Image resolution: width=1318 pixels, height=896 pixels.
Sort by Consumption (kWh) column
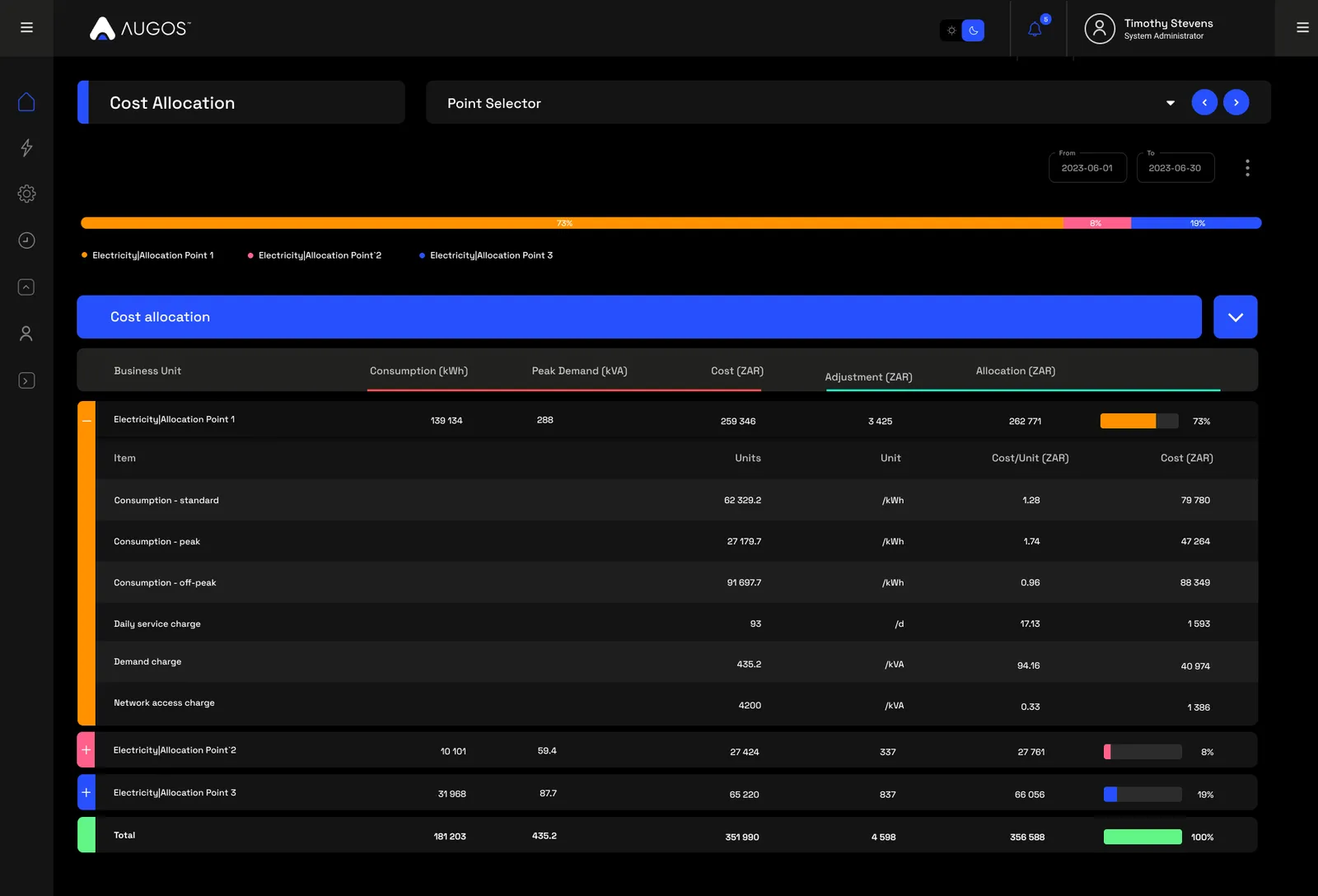pos(418,371)
